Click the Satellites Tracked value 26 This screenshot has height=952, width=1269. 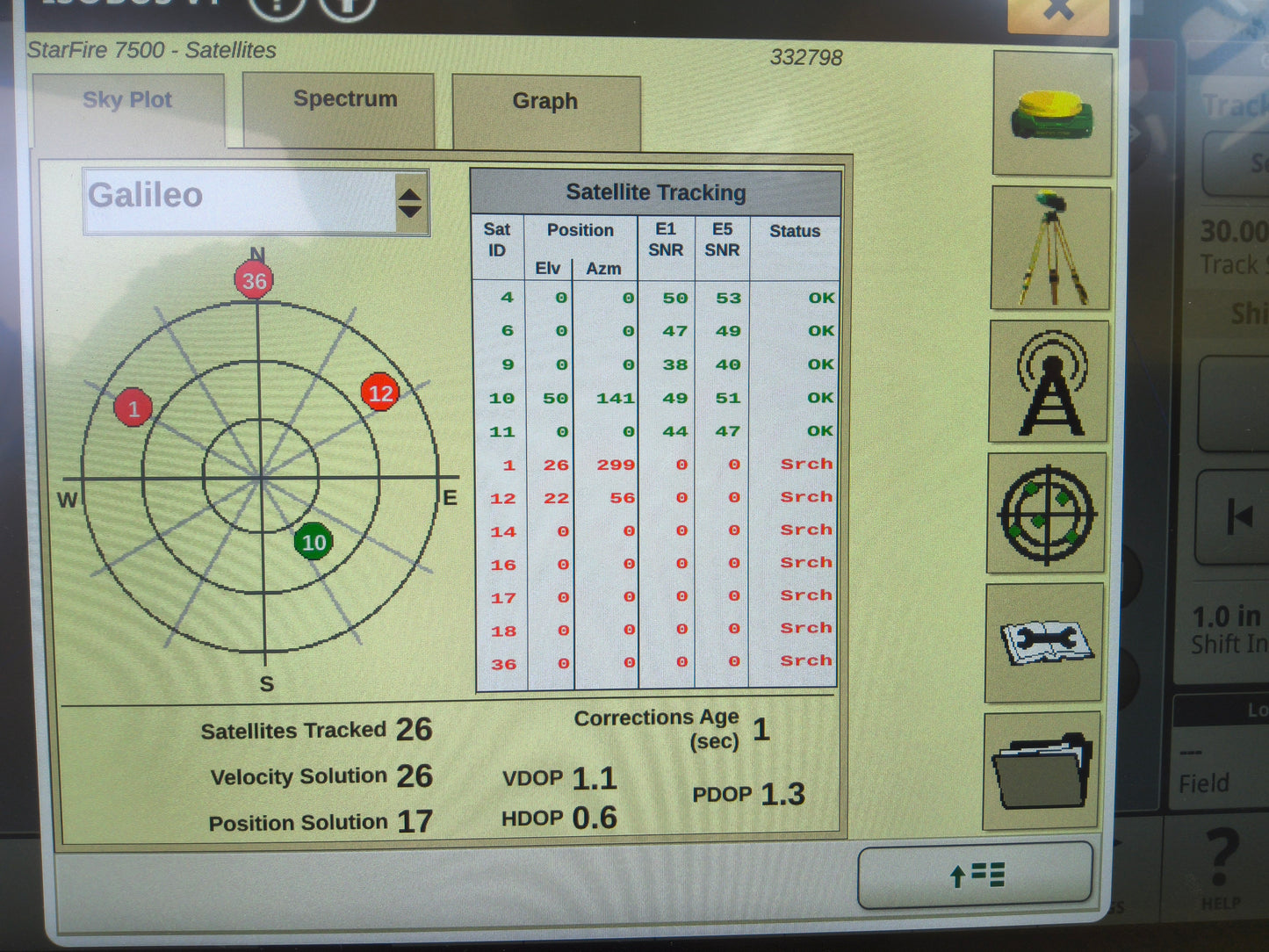414,730
